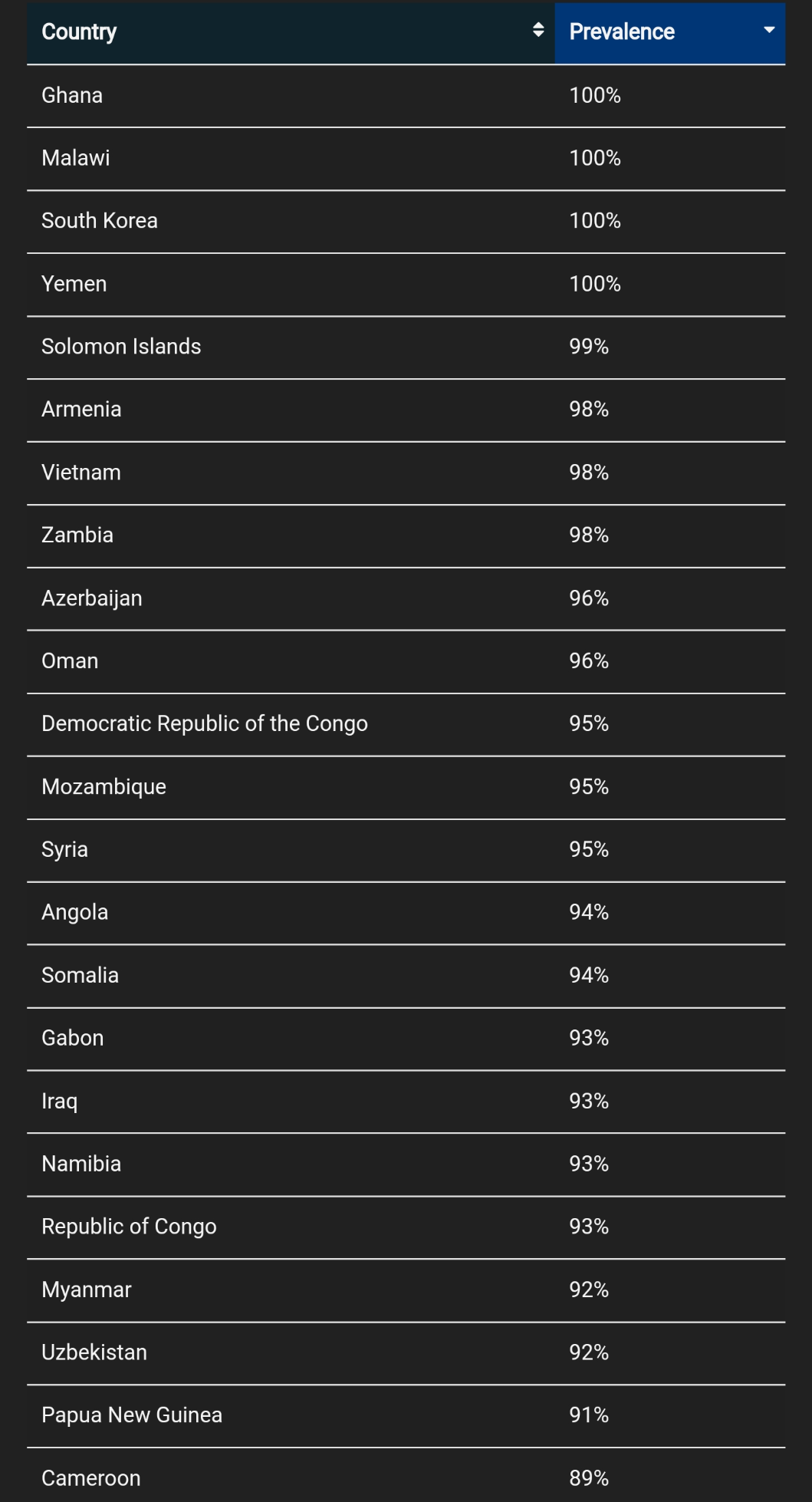Click the Country column header
The image size is (812, 1502).
pyautogui.click(x=79, y=31)
